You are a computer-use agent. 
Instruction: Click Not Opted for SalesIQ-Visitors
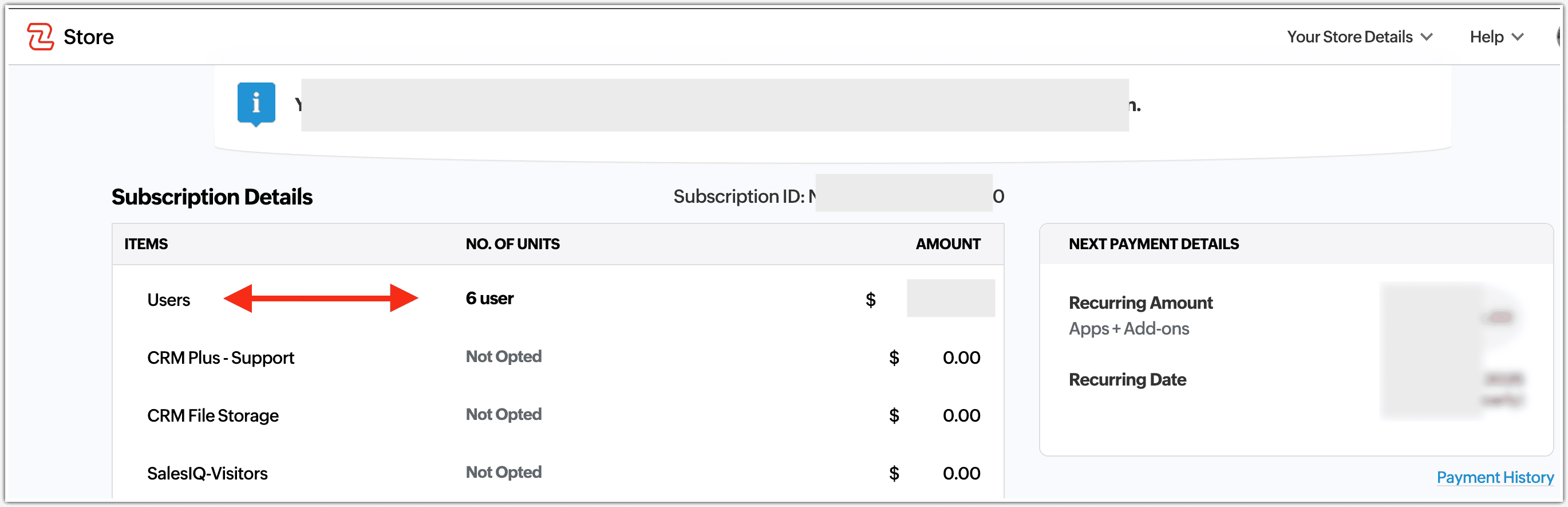tap(503, 472)
